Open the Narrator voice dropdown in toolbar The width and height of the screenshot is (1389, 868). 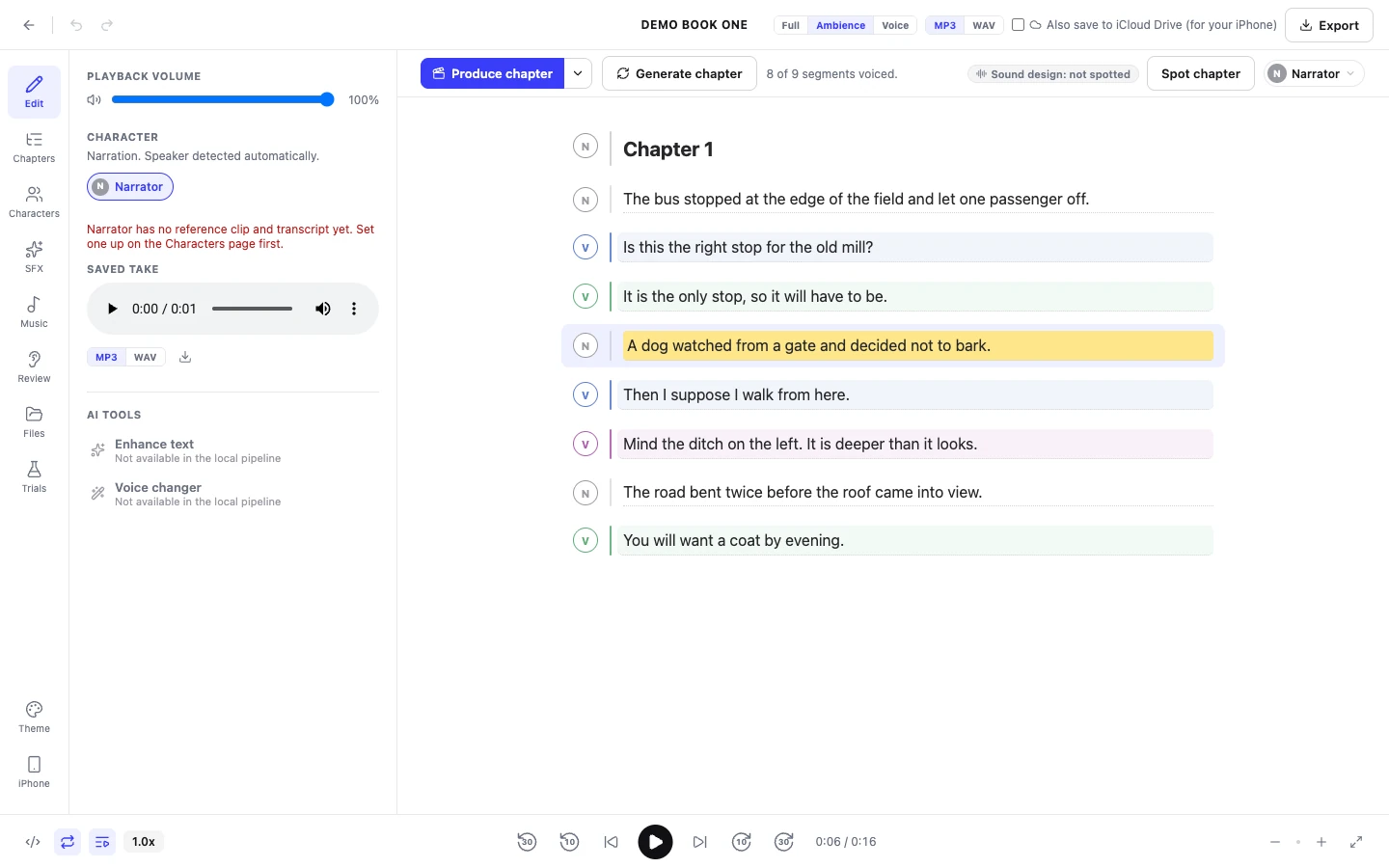1314,73
